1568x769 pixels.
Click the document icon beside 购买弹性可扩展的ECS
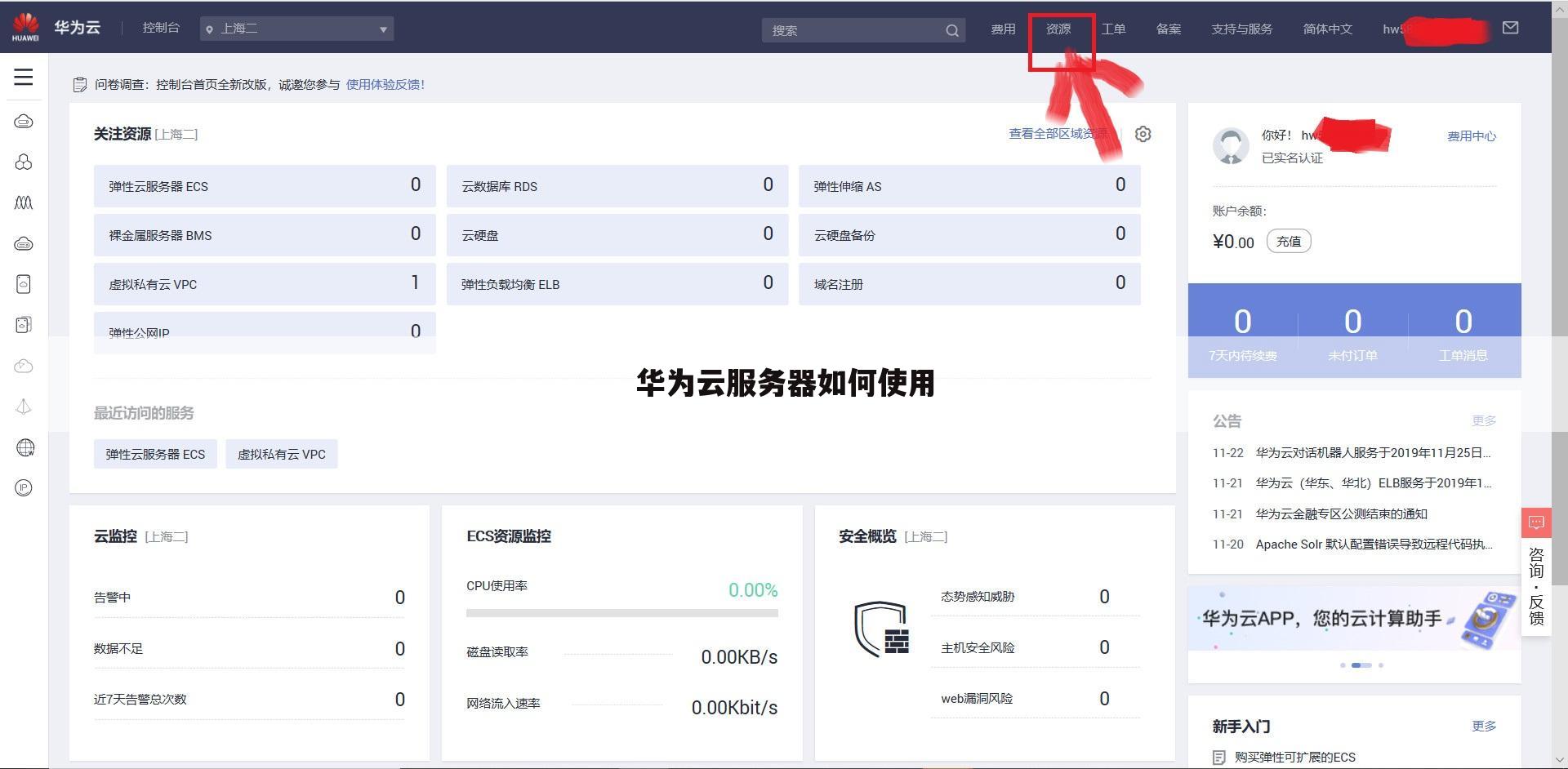(x=1219, y=758)
